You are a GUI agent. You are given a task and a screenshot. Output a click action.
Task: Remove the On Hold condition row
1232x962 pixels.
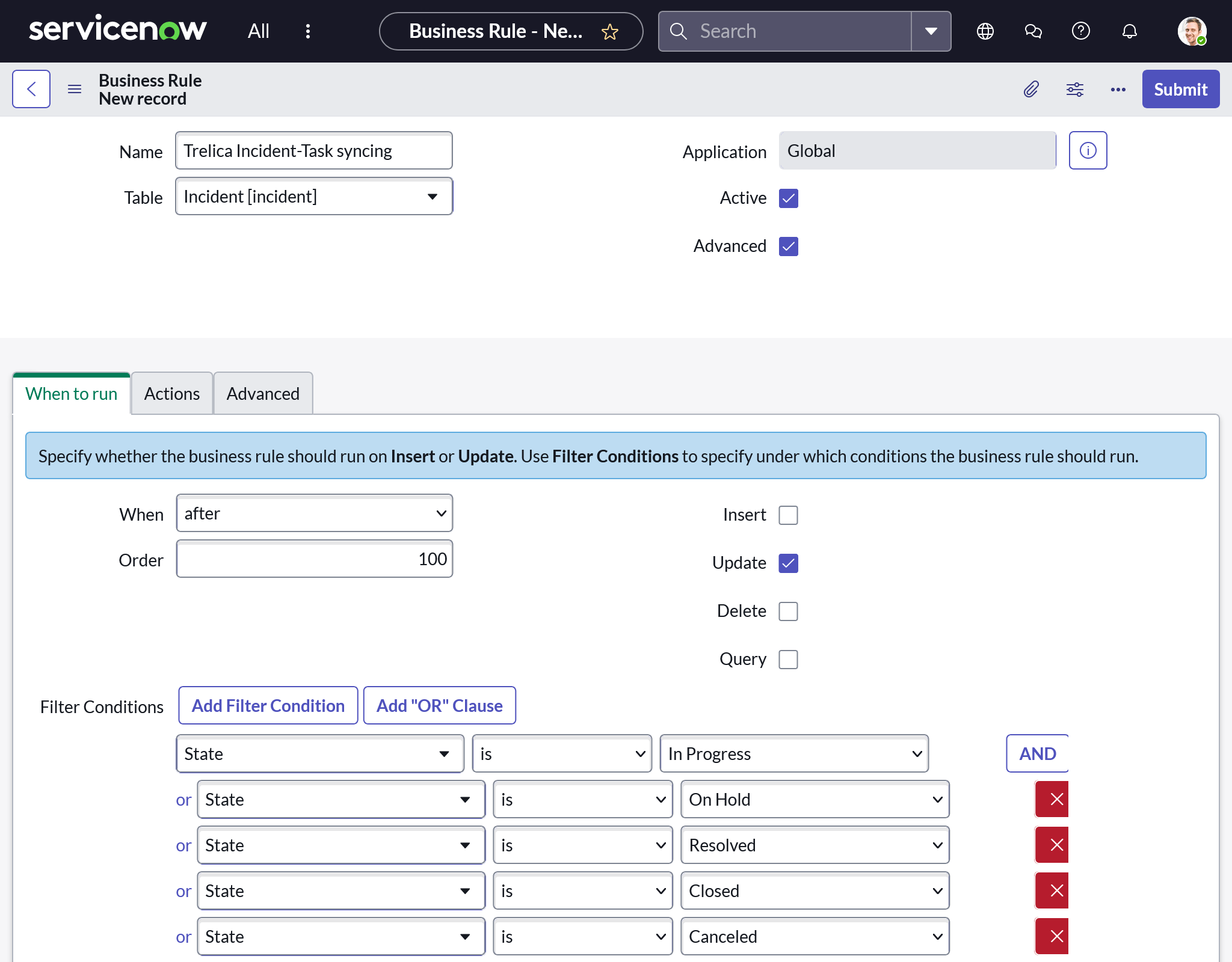pyautogui.click(x=1052, y=799)
